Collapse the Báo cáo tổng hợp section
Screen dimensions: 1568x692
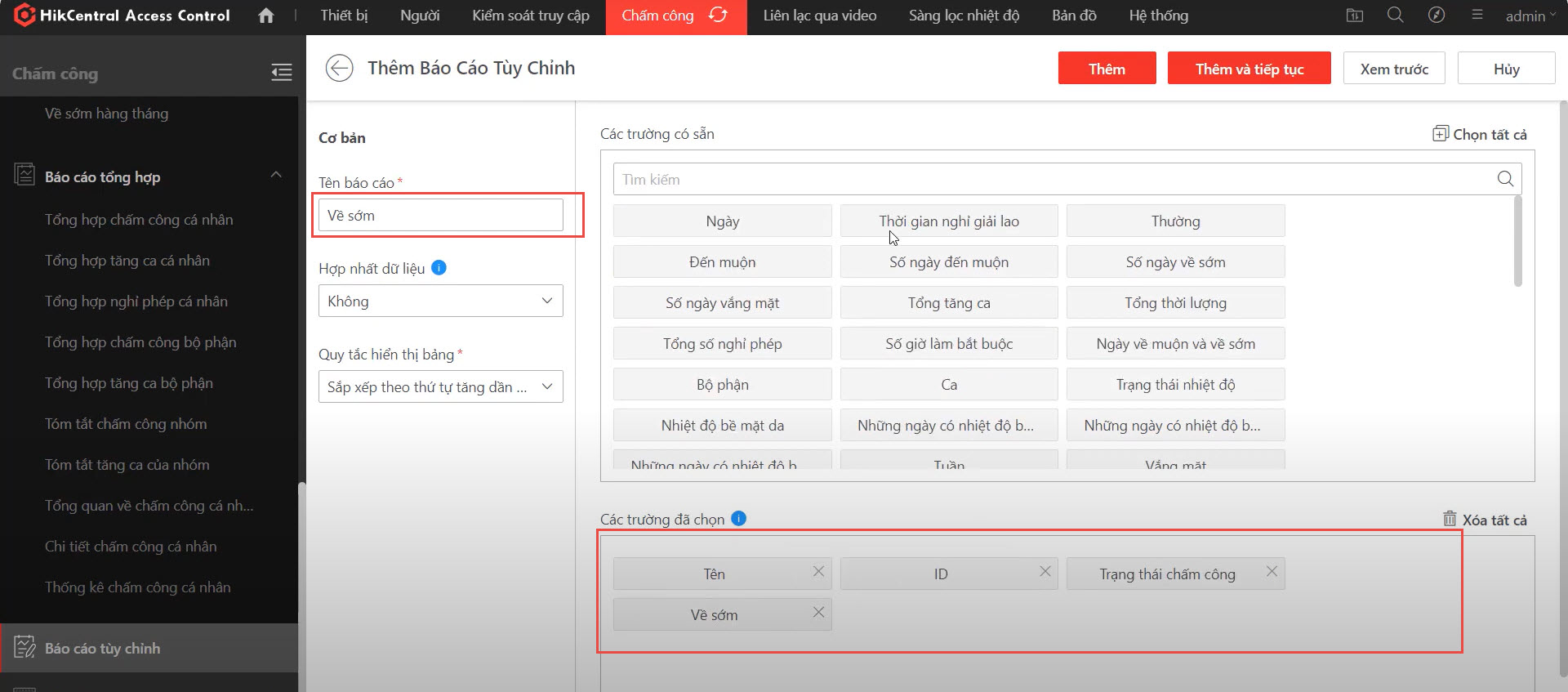click(276, 176)
